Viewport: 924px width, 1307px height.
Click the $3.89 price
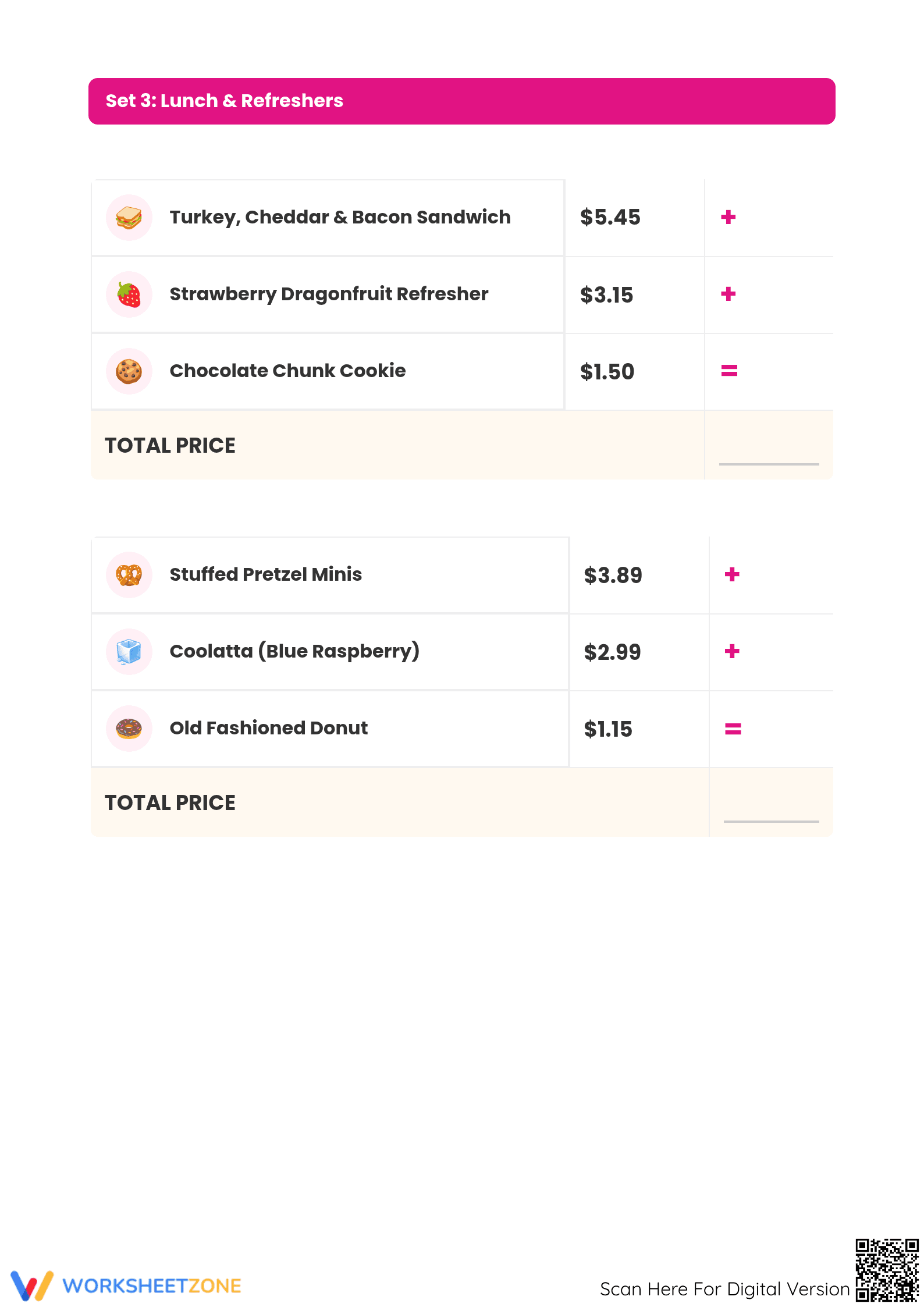coord(613,576)
